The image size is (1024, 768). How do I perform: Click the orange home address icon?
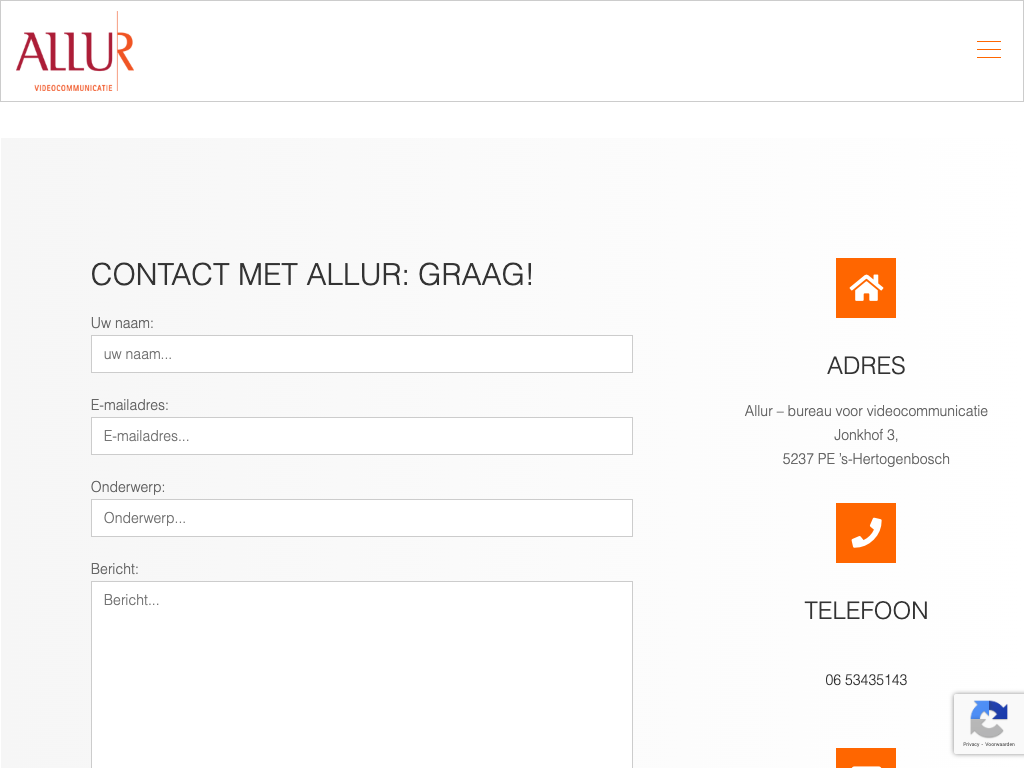(866, 288)
